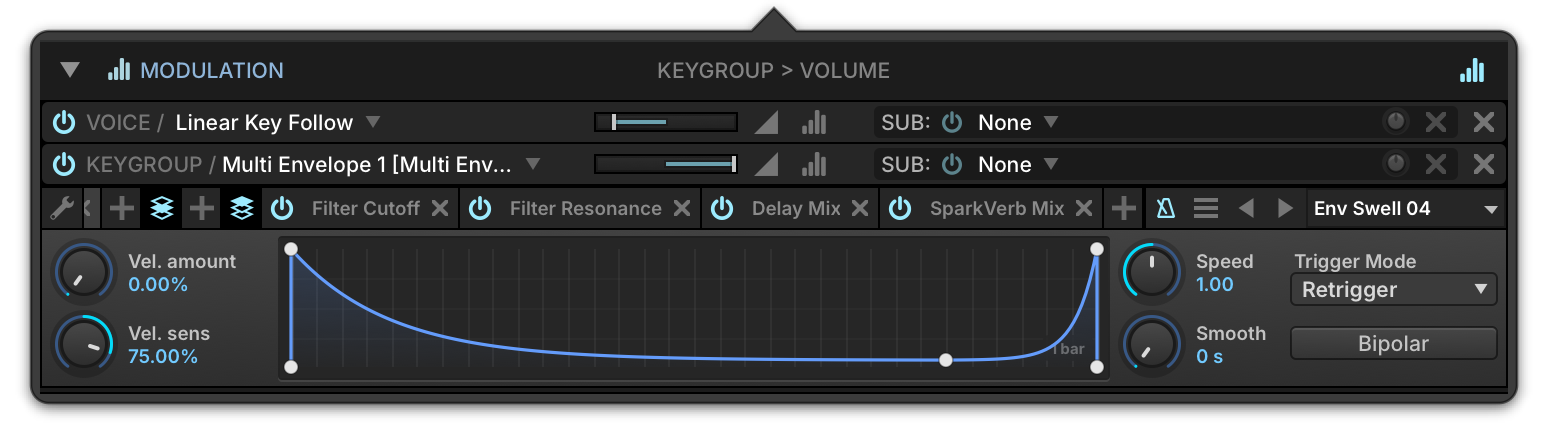Open the Env Swell 04 preset dropdown
Screen dimensions: 1548x434
(1406, 208)
